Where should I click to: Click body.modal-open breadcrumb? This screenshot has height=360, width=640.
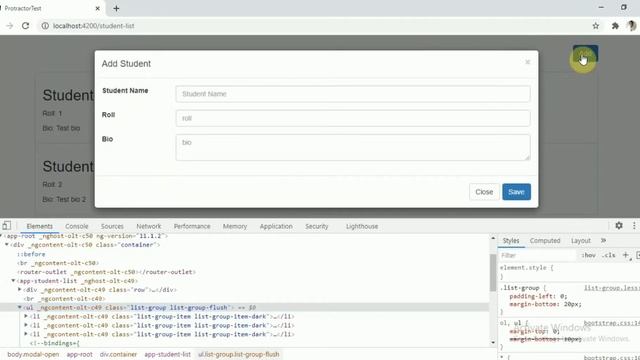[x=33, y=354]
